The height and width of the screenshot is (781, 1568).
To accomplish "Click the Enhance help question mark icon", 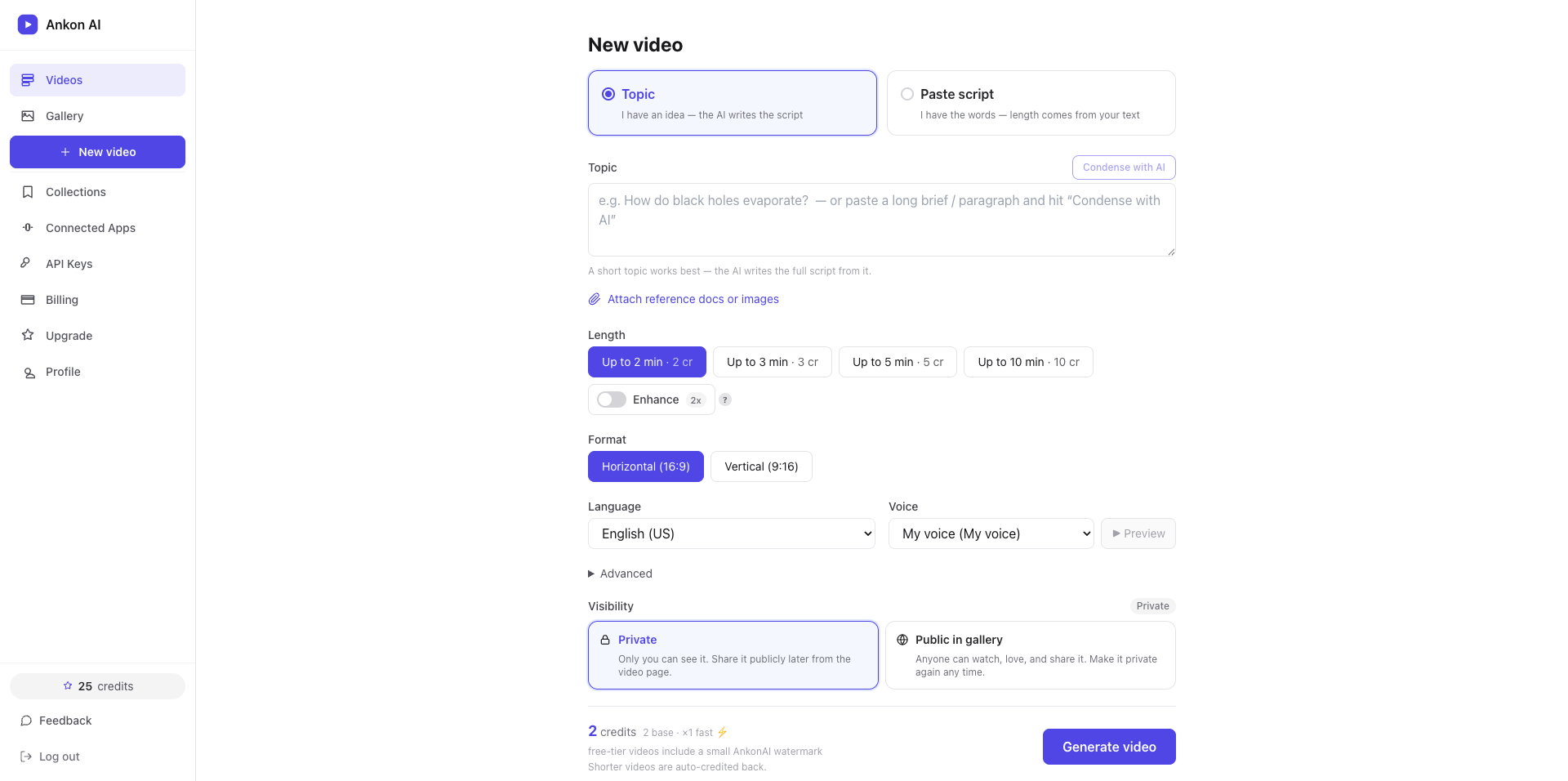I will [x=725, y=399].
